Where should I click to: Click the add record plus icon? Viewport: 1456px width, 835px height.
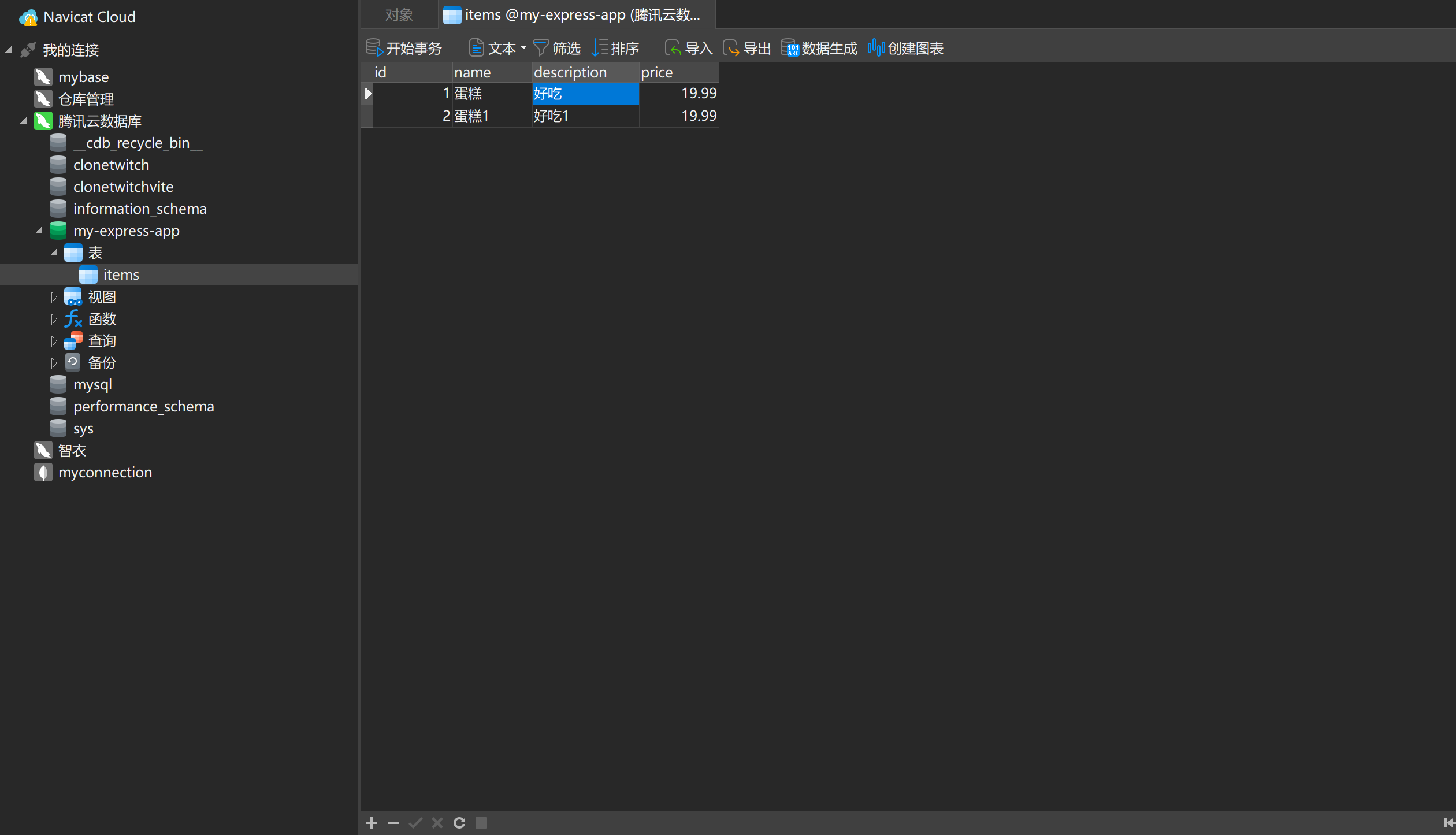tap(372, 822)
